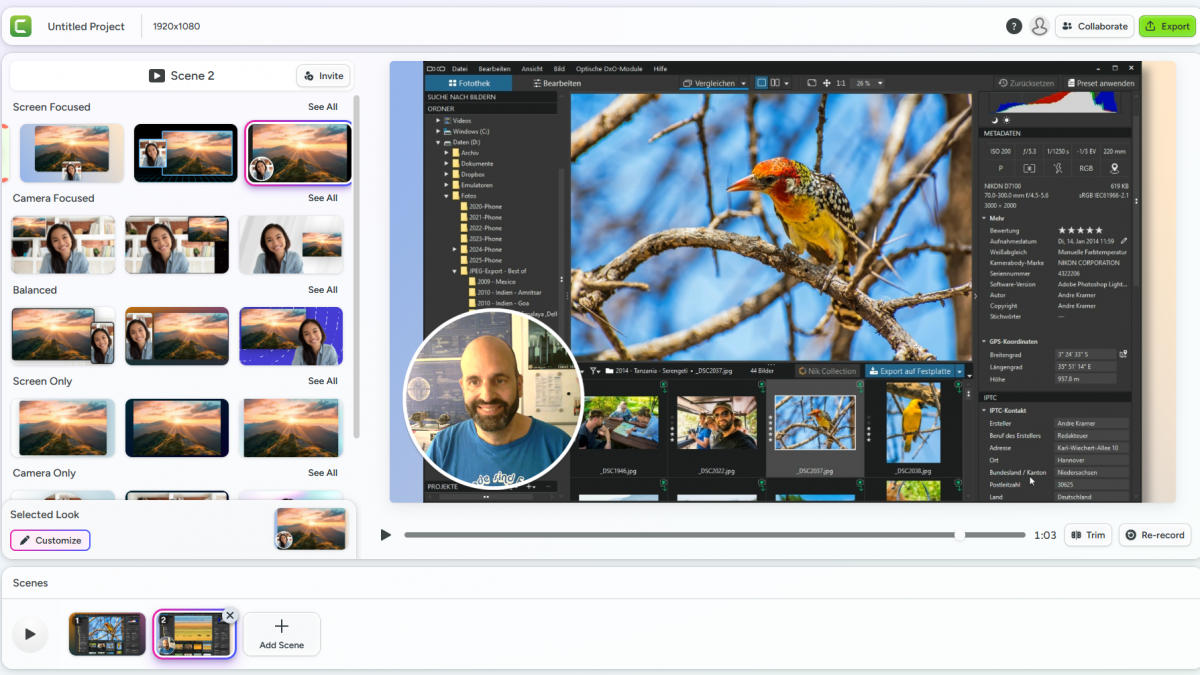The width and height of the screenshot is (1200, 675).
Task: Open the help question mark icon
Action: [x=1014, y=27]
